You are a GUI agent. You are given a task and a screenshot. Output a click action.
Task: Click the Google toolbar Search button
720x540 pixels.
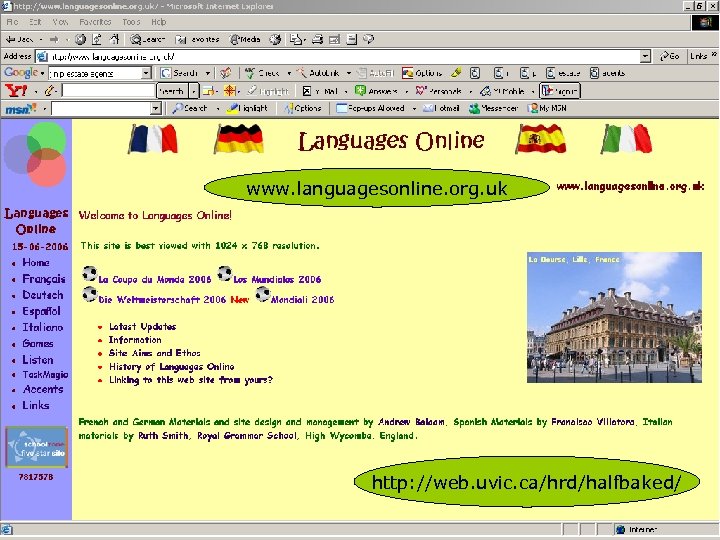(179, 73)
